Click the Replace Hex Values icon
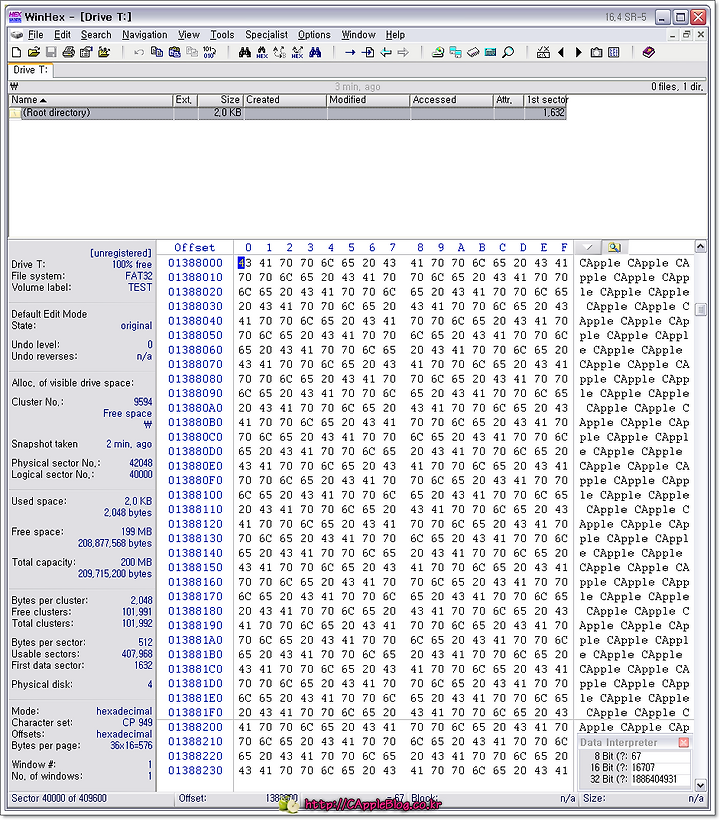This screenshot has height=820, width=720. pos(298,52)
